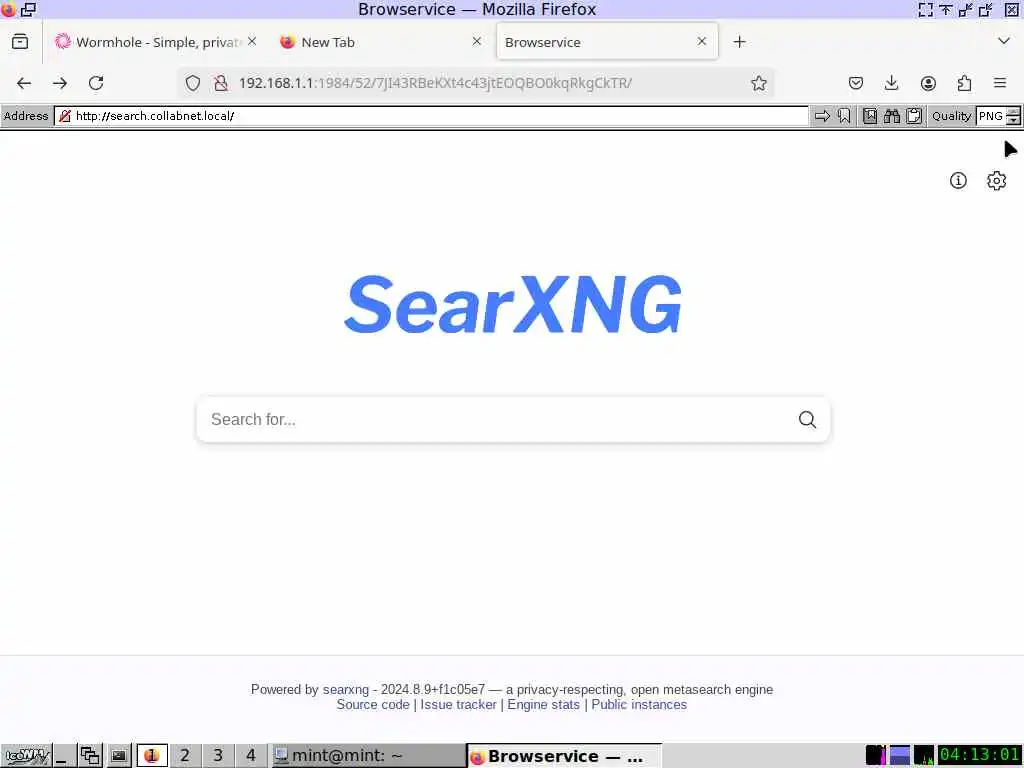Open Firefox tracking protection shield
The image size is (1024, 768).
coord(193,83)
